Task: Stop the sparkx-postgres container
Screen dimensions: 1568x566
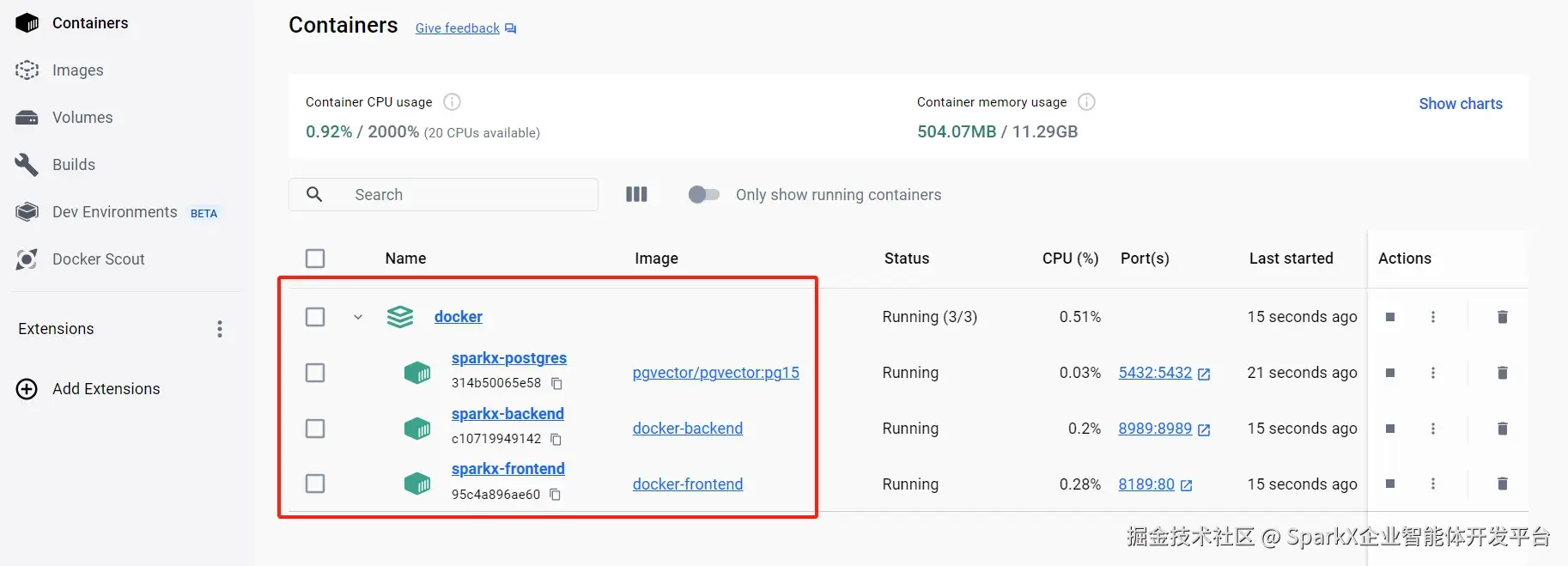Action: [x=1390, y=373]
